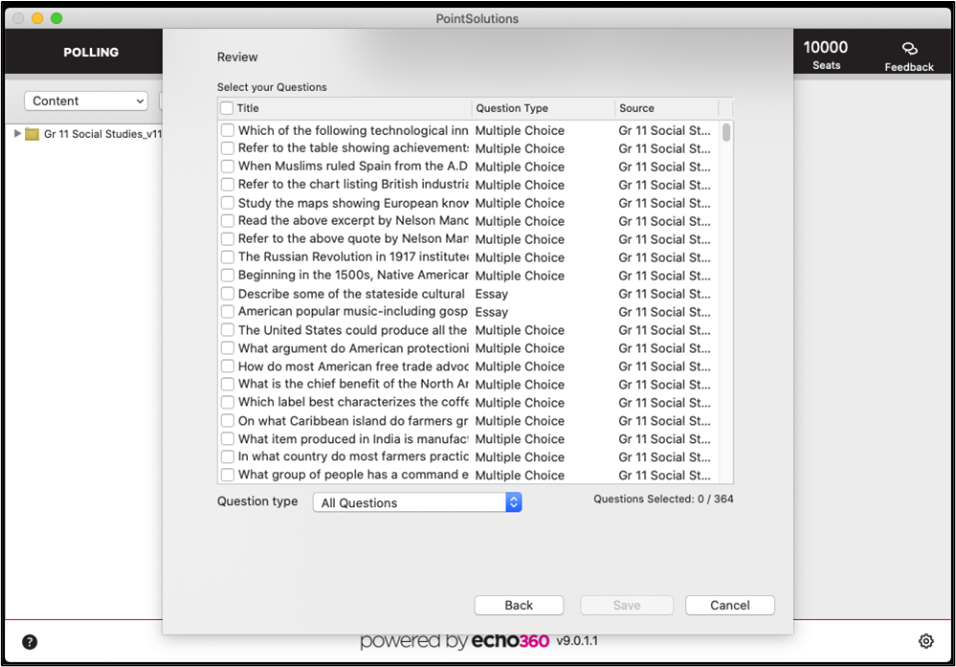This screenshot has height=667, width=956.
Task: Click the Cancel button
Action: click(x=730, y=605)
